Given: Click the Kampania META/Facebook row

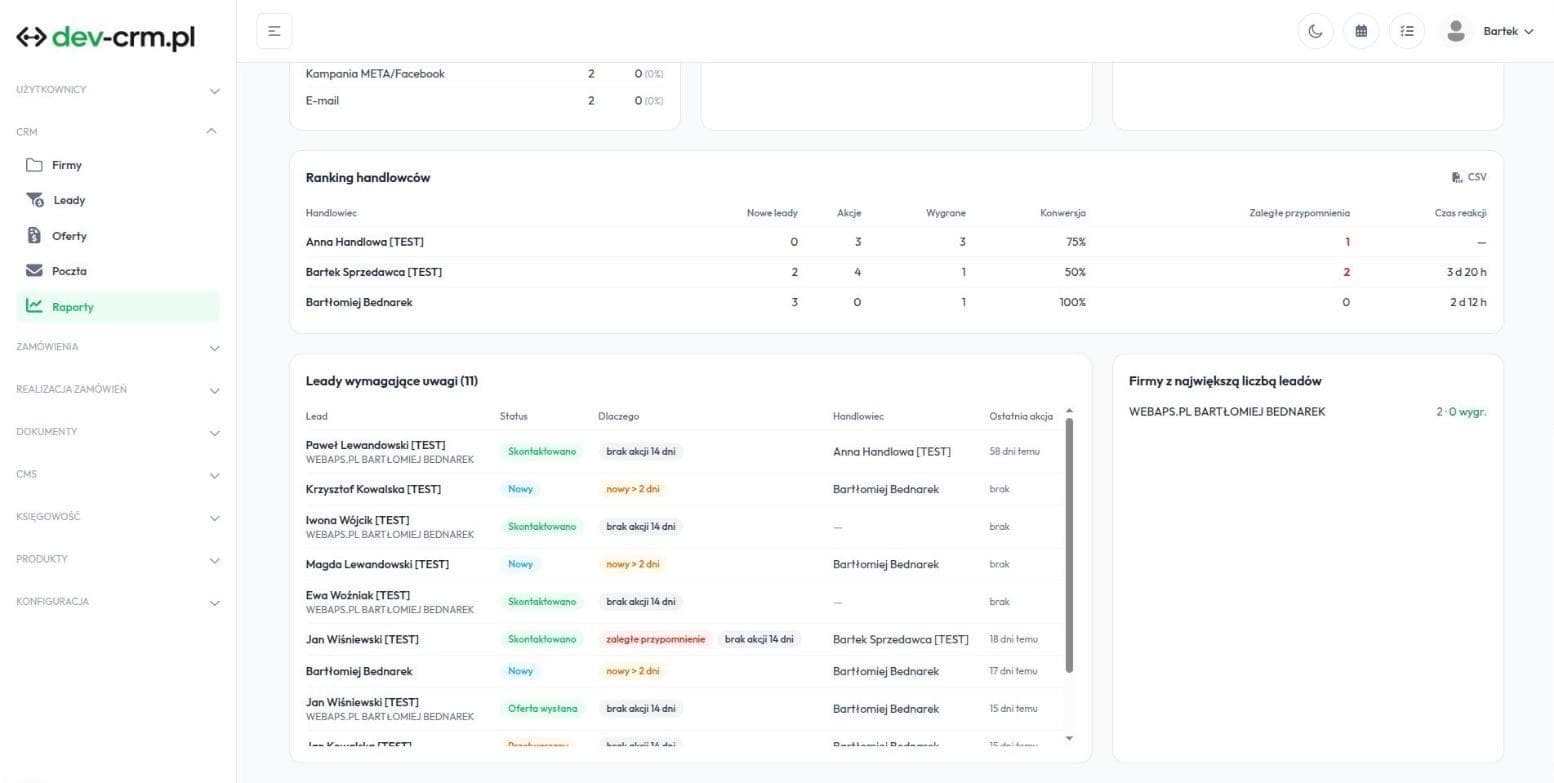Looking at the screenshot, I should pos(485,74).
